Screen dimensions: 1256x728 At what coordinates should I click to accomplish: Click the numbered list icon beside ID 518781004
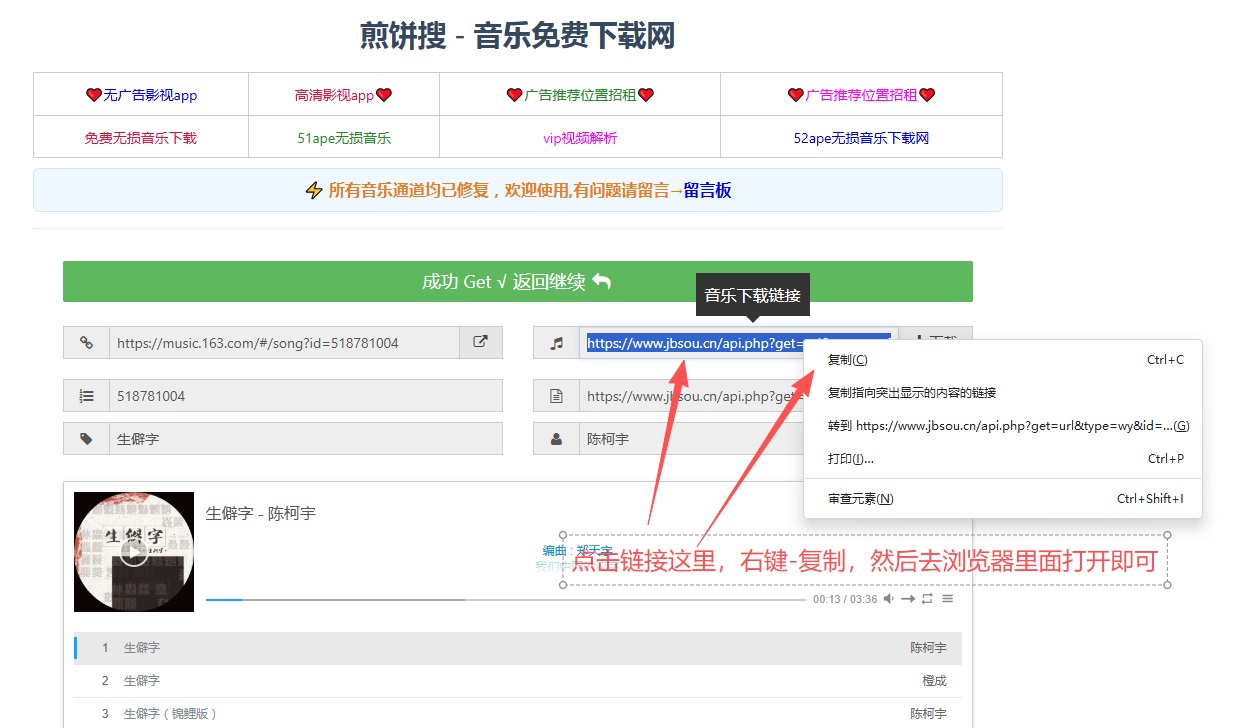click(86, 396)
